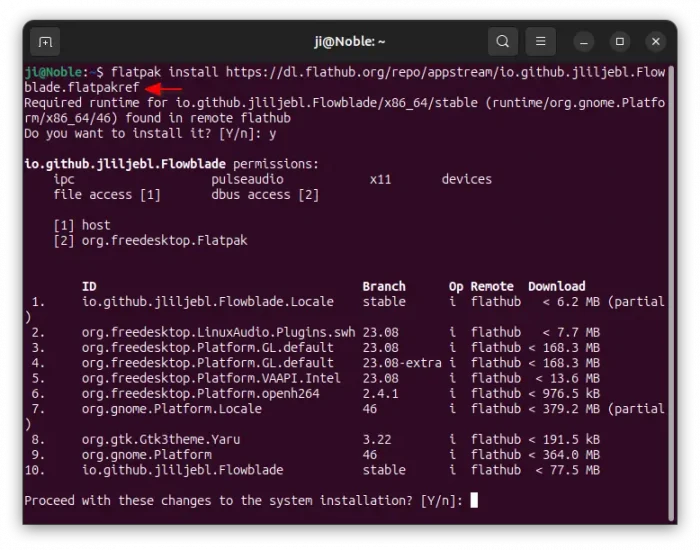Click the ji@Noble prompt text
700x550 pixels.
pyautogui.click(x=53, y=72)
